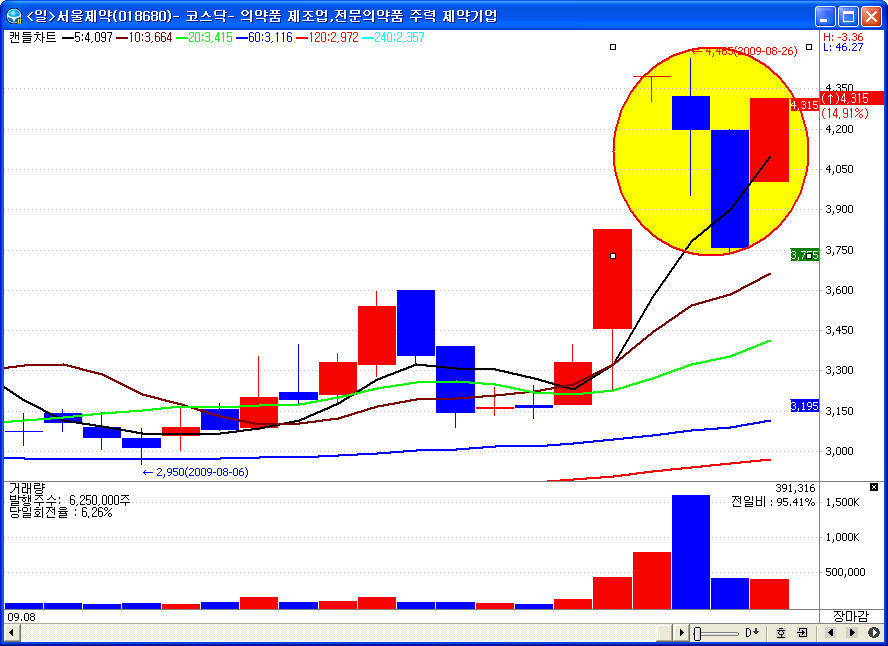
Task: Click the 발행주수: 6,250,000주 text
Action: coord(70,500)
